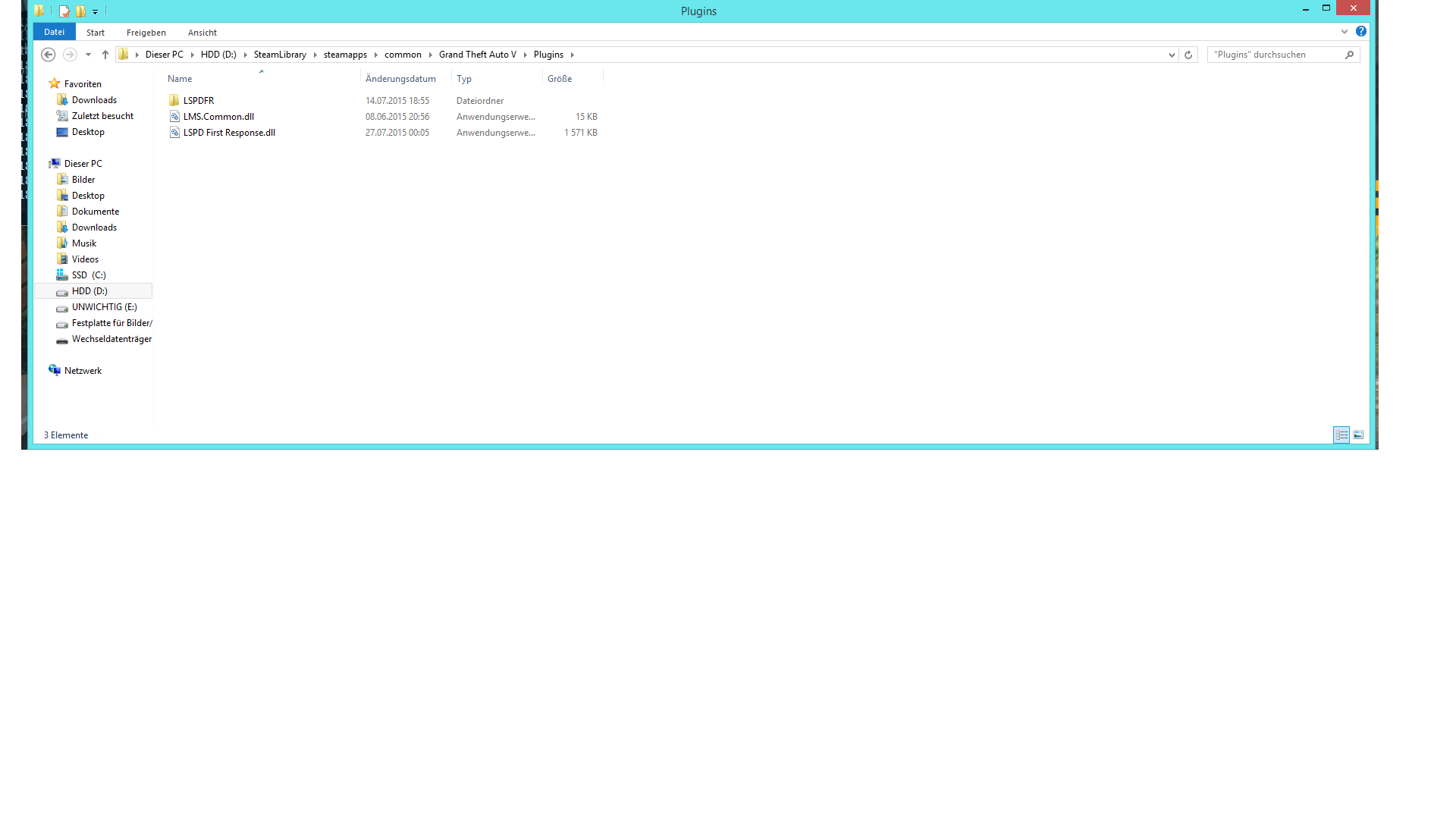Viewport: 1456px width, 819px height.
Task: Open the Datei menu
Action: [x=54, y=32]
